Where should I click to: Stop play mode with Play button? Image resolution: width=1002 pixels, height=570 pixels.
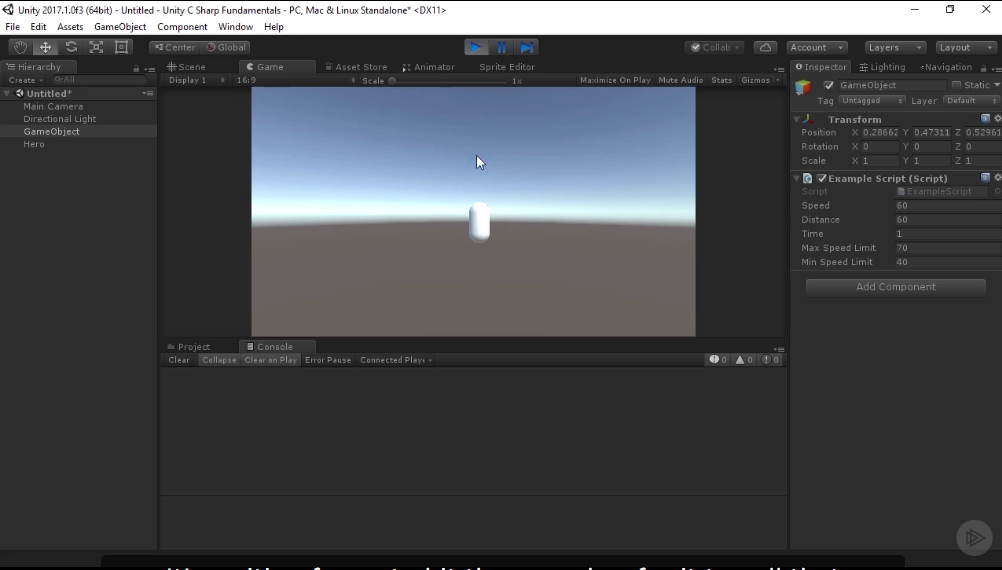click(x=475, y=47)
